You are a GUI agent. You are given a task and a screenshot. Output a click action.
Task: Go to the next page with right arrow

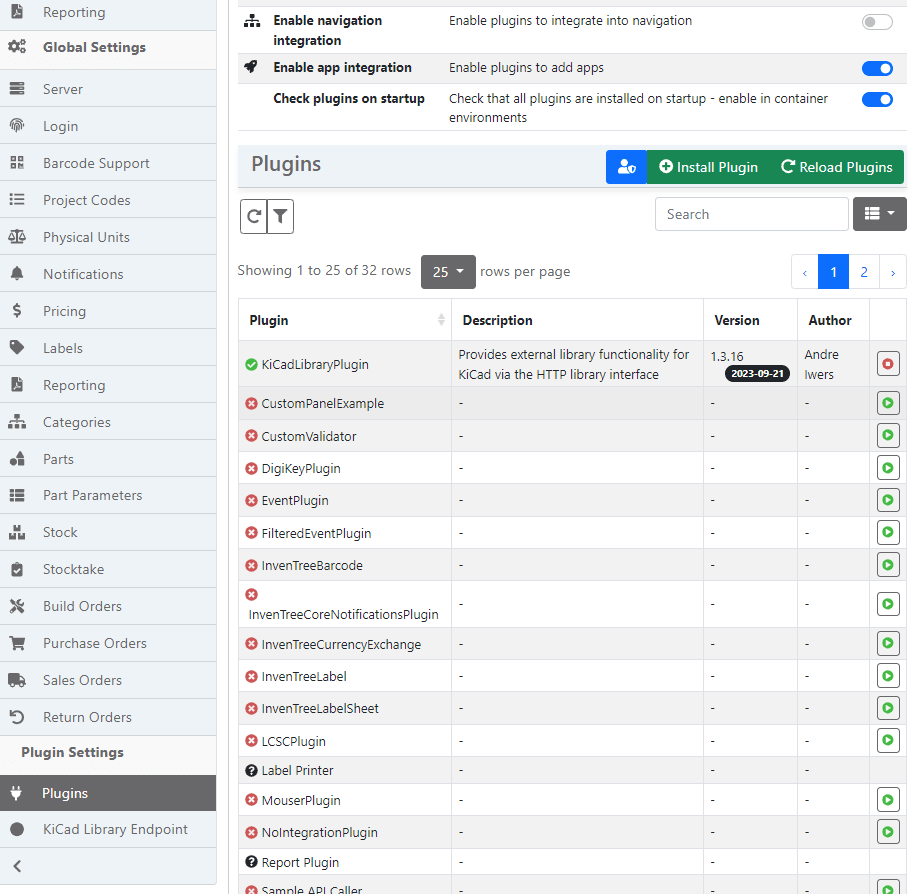(x=893, y=272)
